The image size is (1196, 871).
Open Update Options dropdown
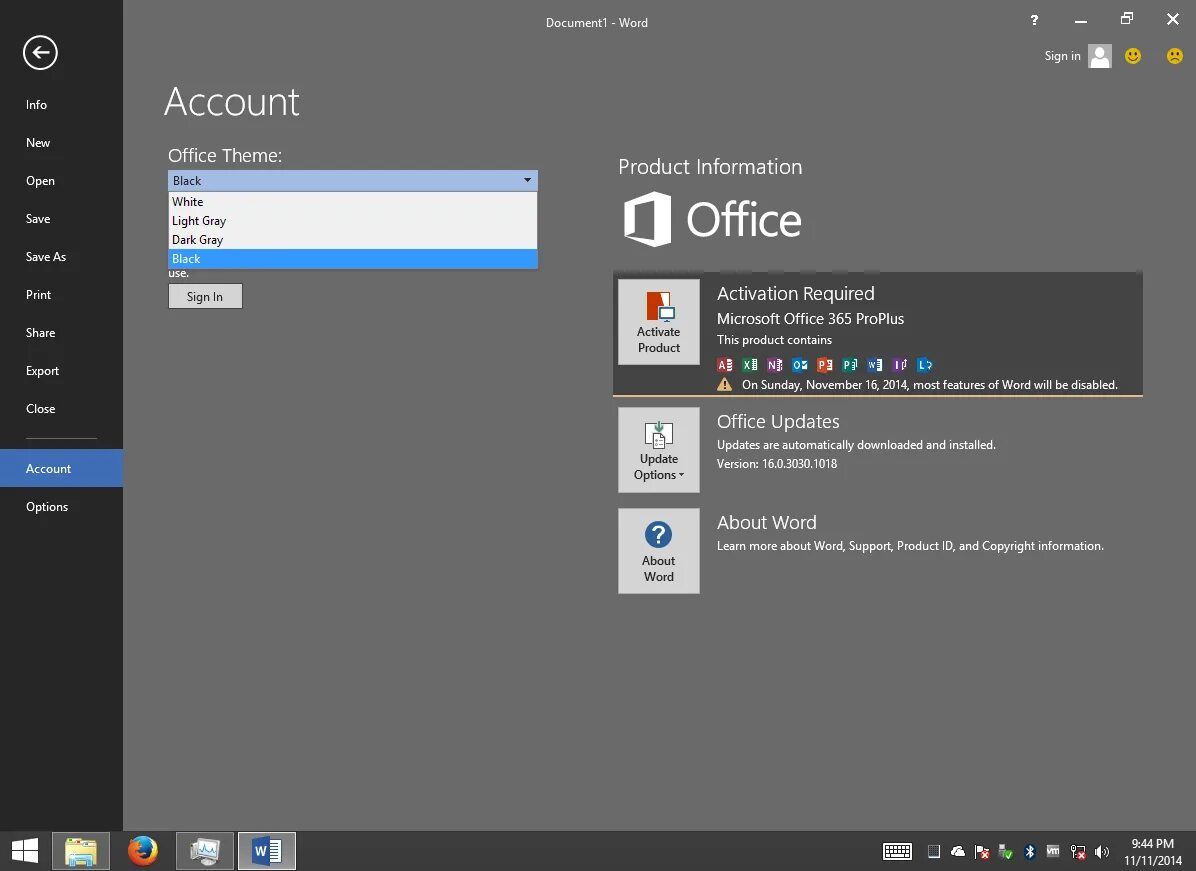[x=658, y=450]
